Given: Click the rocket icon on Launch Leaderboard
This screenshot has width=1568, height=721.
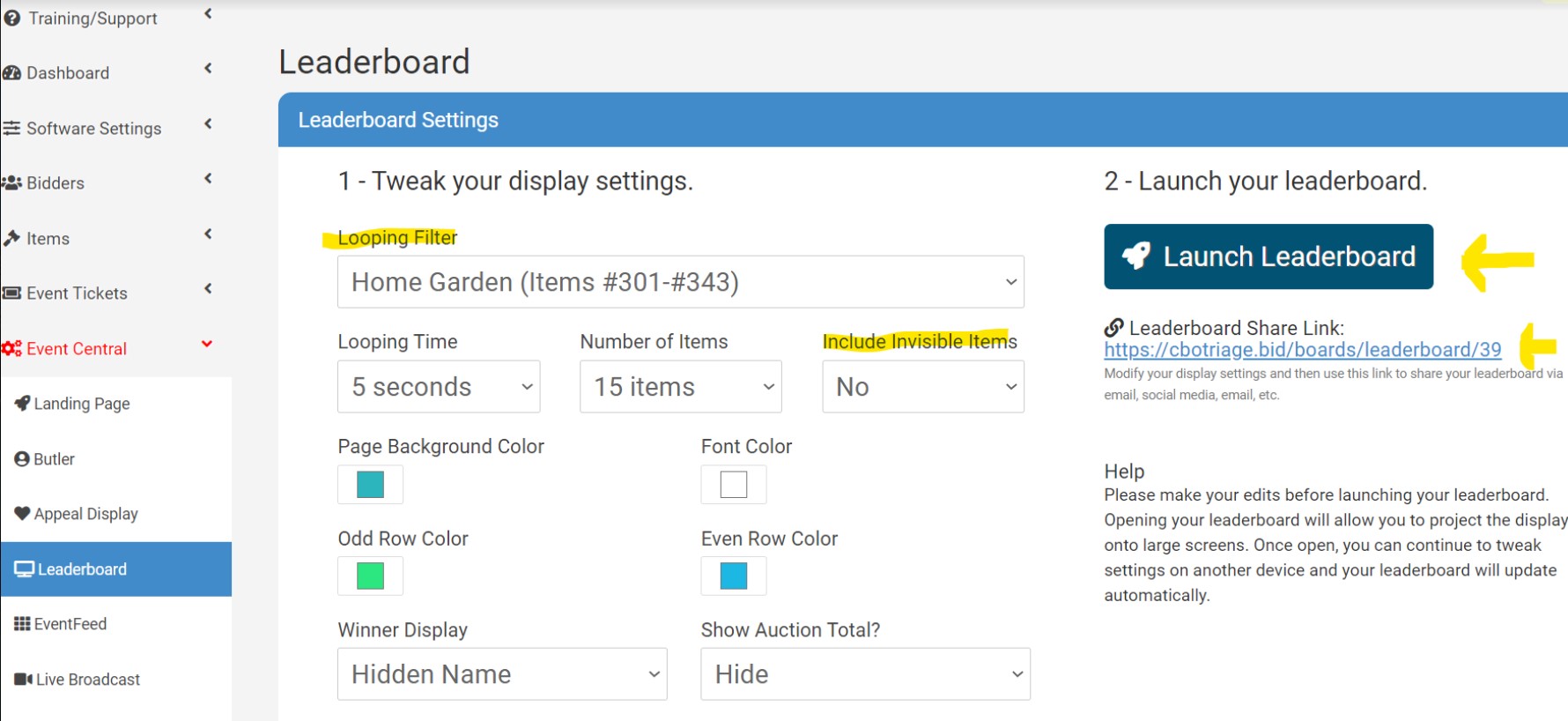Looking at the screenshot, I should tap(1136, 256).
